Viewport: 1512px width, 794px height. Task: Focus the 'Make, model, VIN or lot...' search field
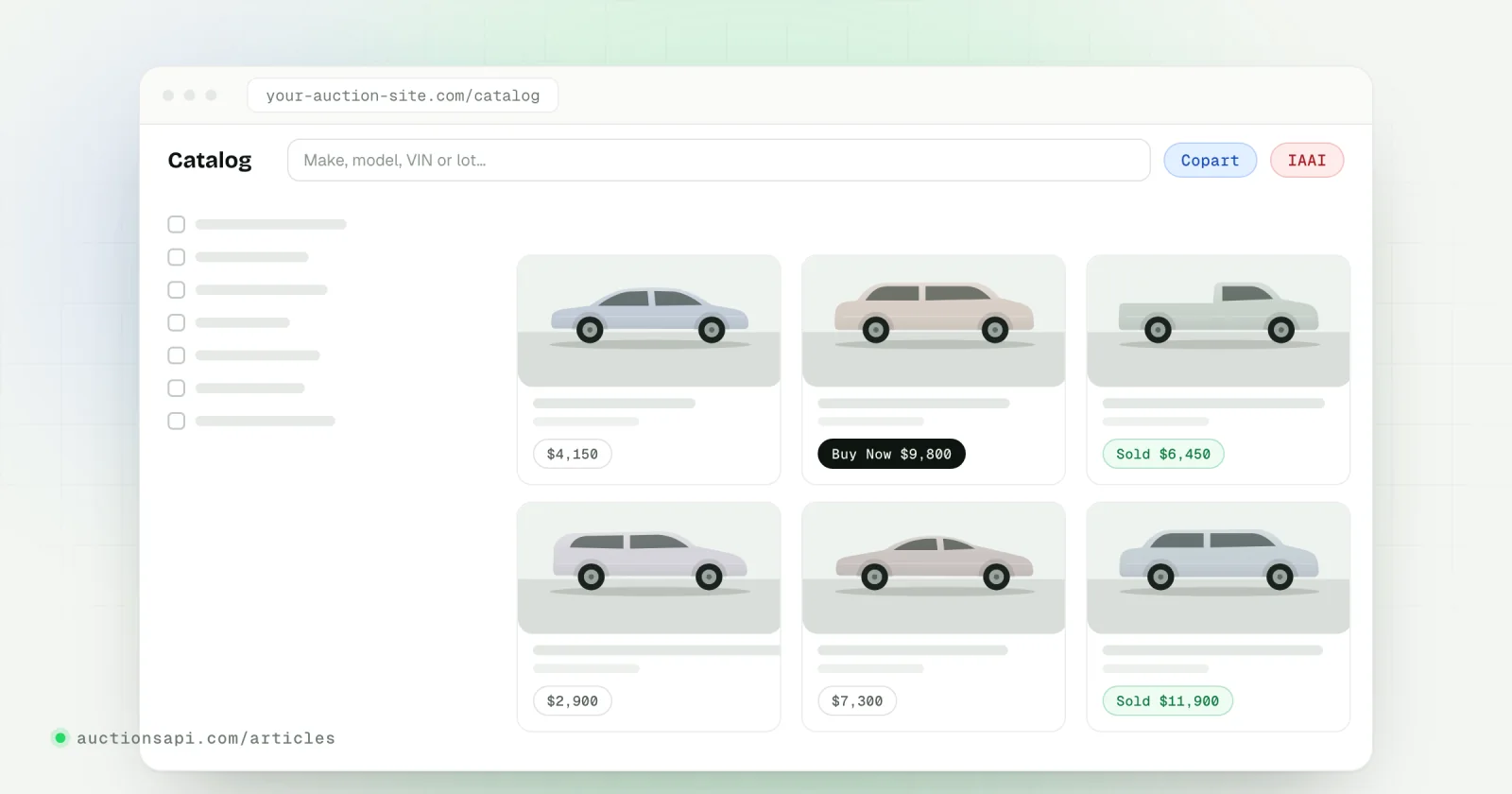[x=718, y=160]
